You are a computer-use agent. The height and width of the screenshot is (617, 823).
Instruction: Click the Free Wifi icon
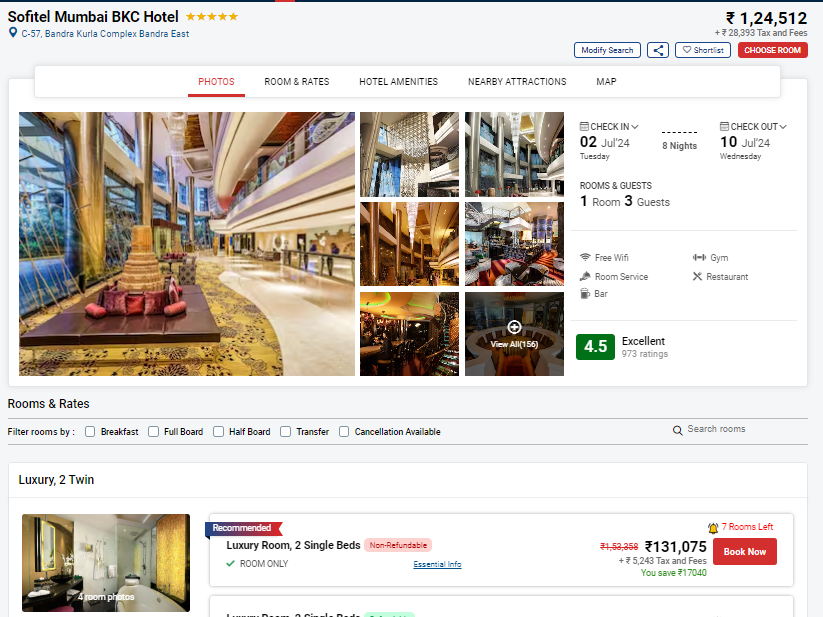(585, 258)
